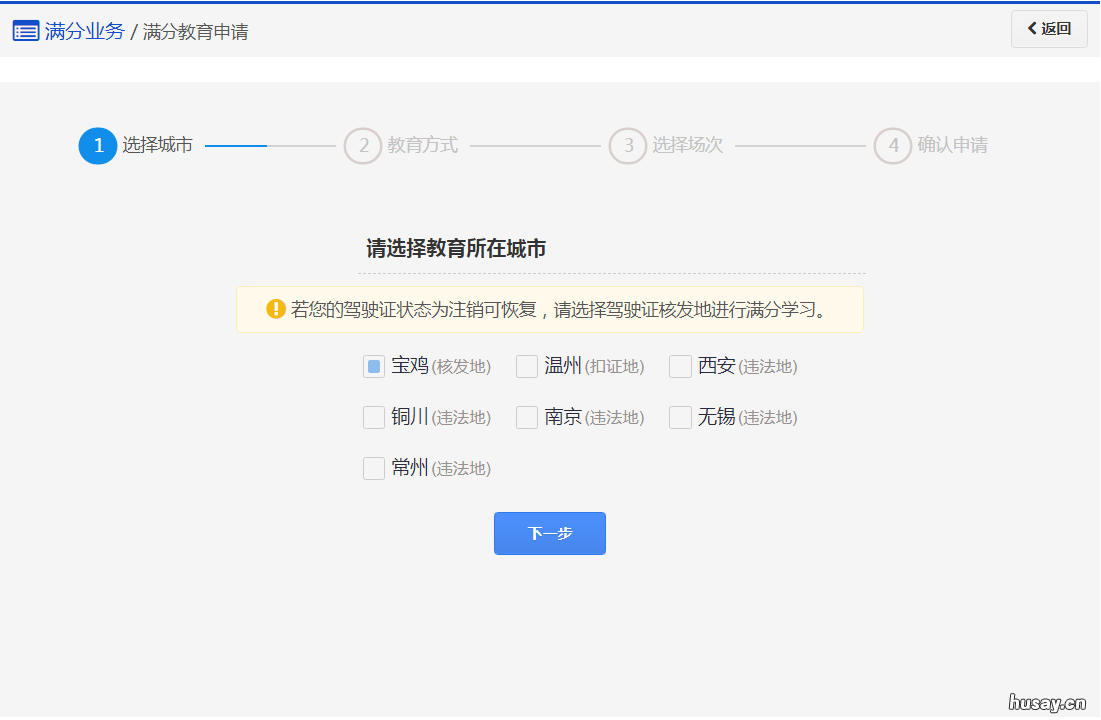The image size is (1101, 720).
Task: Click the step 4 确认申请 circle
Action: [x=893, y=145]
